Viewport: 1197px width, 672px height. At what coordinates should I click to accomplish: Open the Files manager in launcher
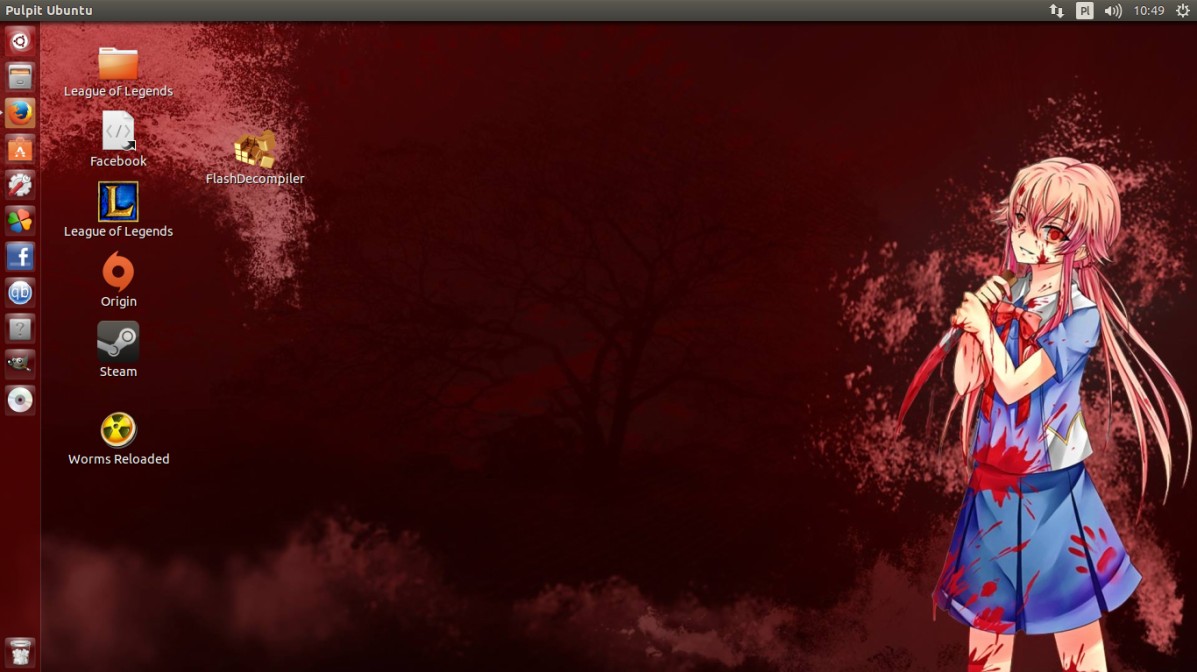click(x=20, y=77)
